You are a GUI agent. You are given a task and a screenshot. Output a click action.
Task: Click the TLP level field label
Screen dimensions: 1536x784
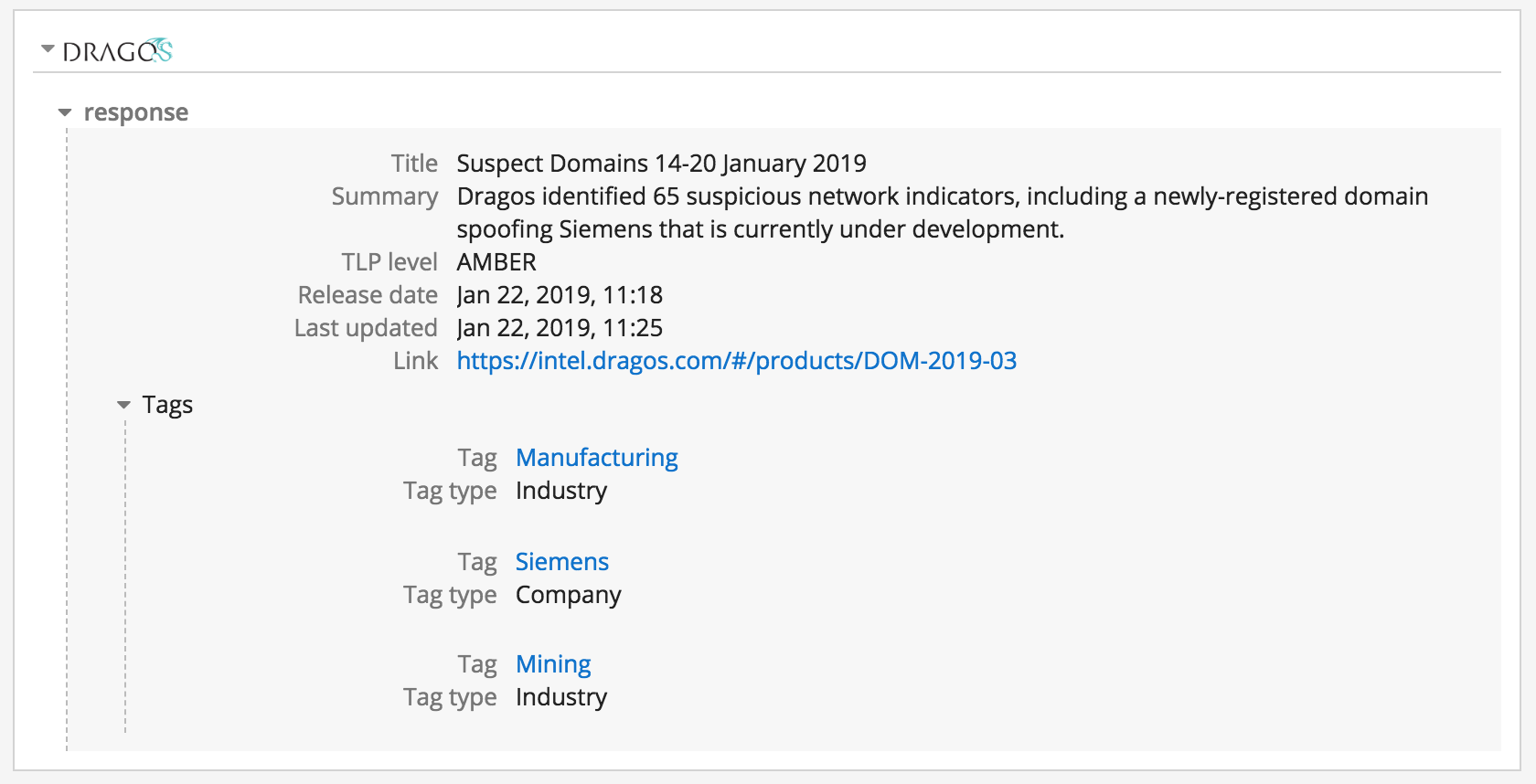pos(389,262)
